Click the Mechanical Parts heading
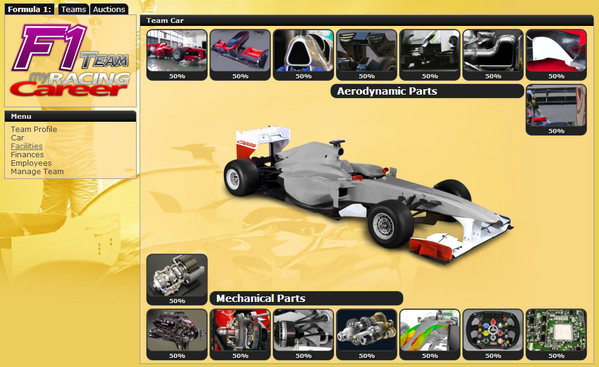 306,298
